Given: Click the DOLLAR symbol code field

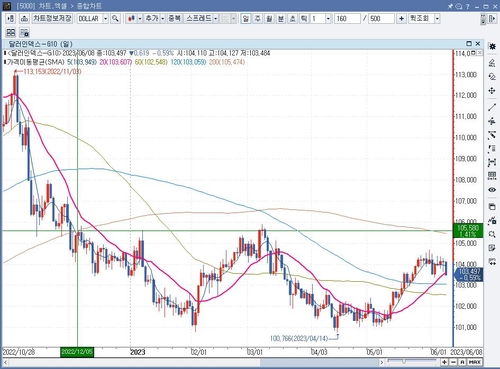Looking at the screenshot, I should (x=89, y=19).
